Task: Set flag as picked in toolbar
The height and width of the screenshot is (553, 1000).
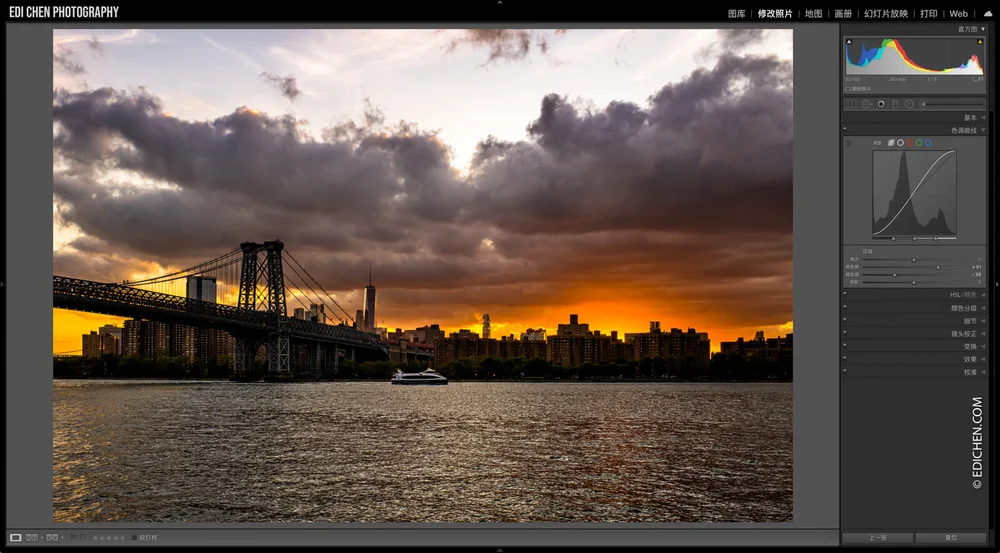Action: [73, 537]
